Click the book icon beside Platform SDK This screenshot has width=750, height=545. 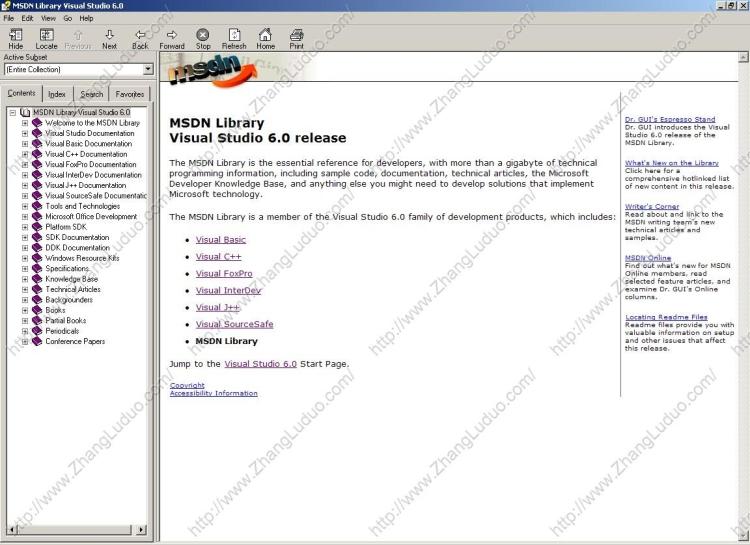tap(37, 227)
